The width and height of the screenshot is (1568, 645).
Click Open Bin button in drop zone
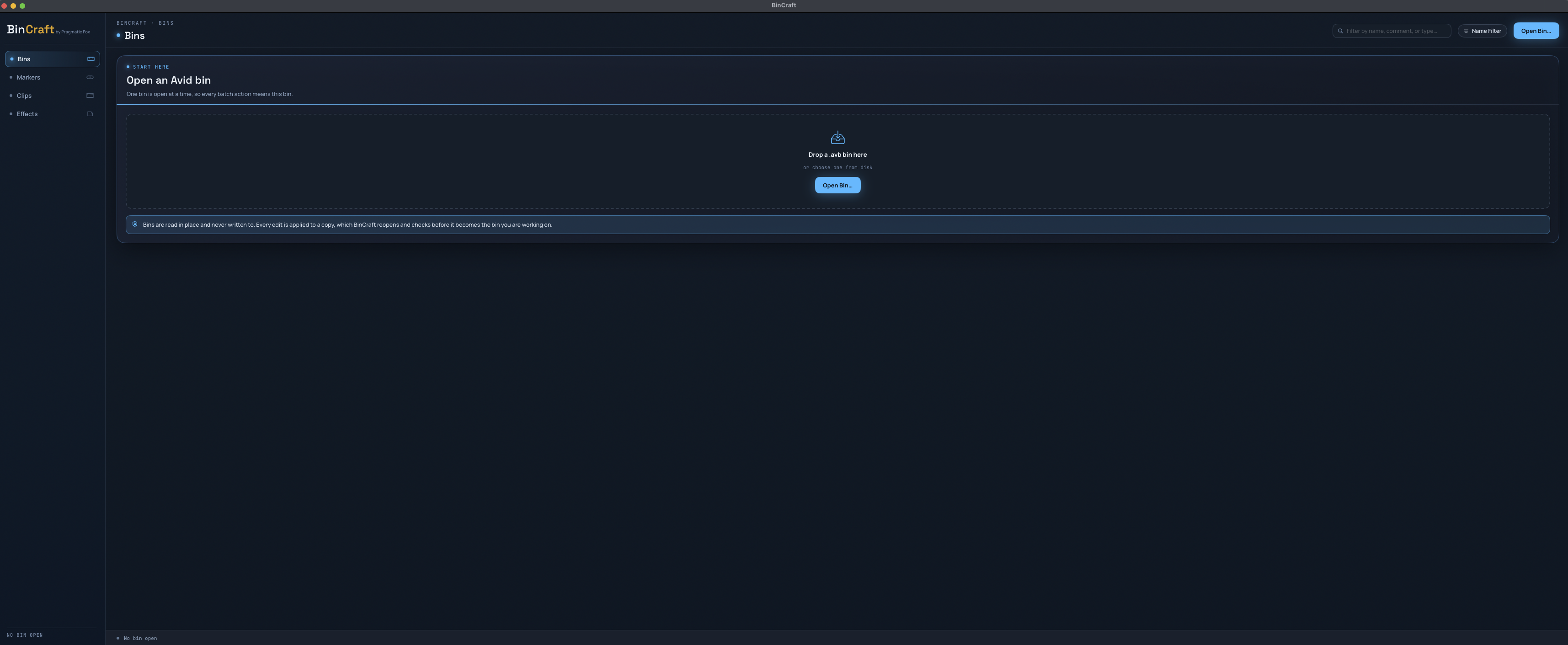pos(837,185)
